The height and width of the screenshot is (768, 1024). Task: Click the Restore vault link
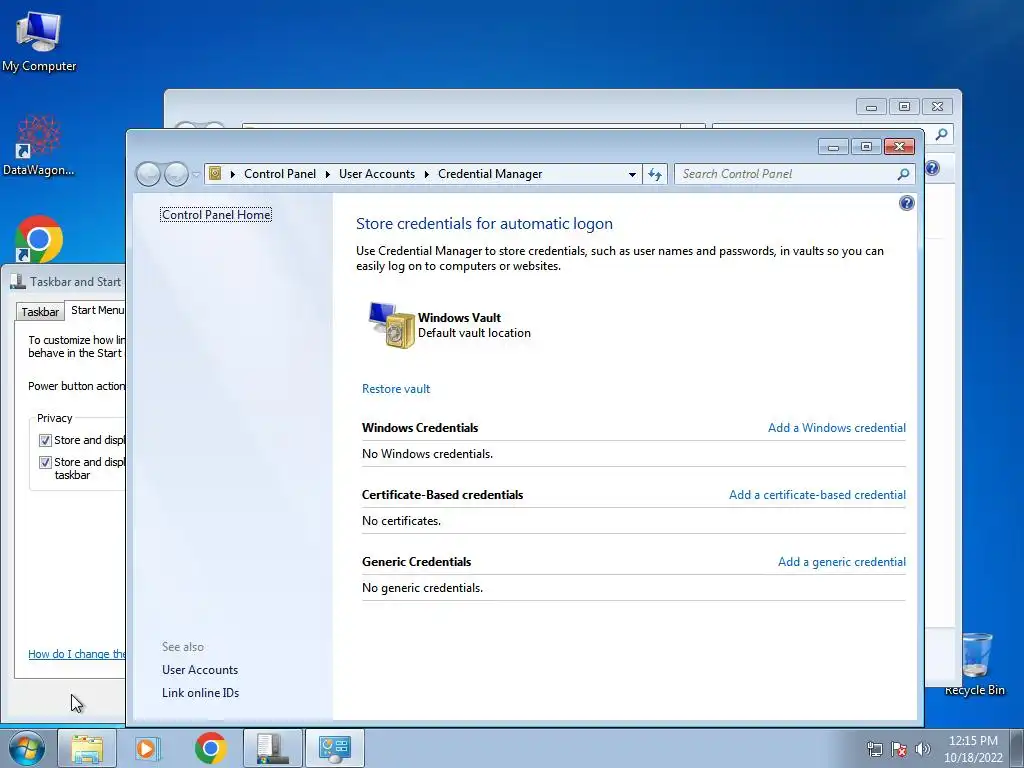(x=396, y=389)
